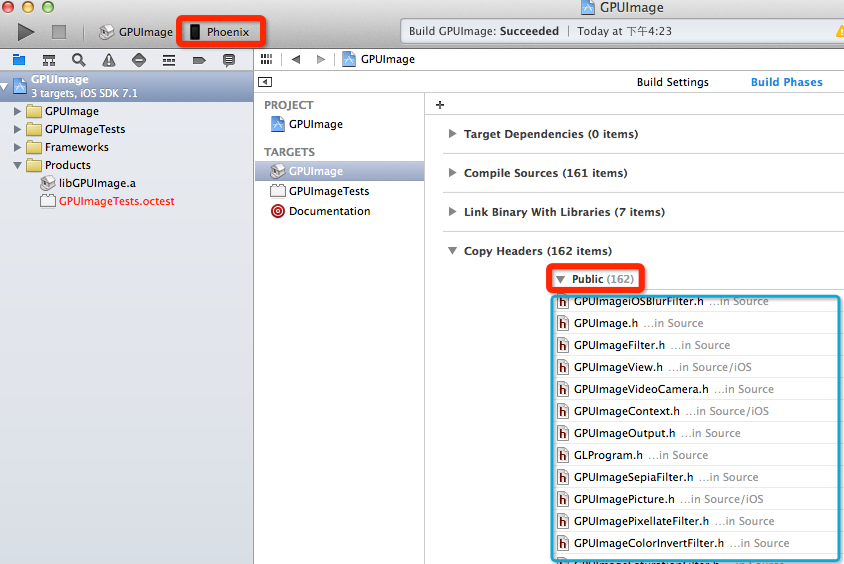
Task: Select the Documentation target
Action: pyautogui.click(x=329, y=211)
